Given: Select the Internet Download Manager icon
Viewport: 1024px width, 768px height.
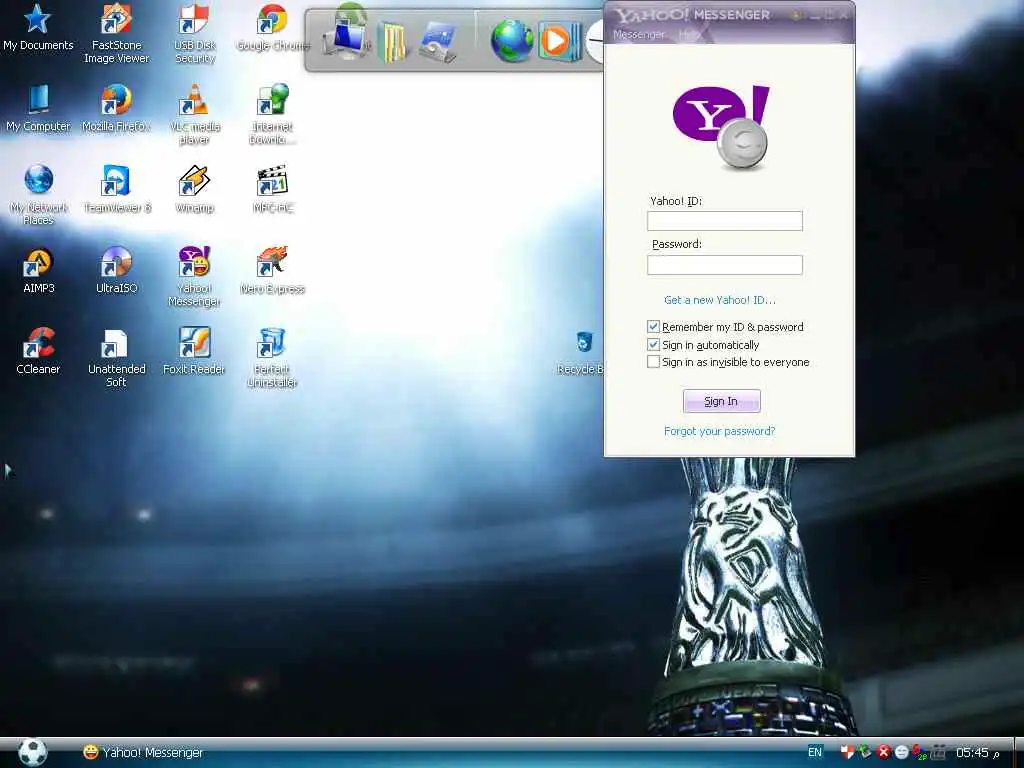Looking at the screenshot, I should (x=273, y=114).
